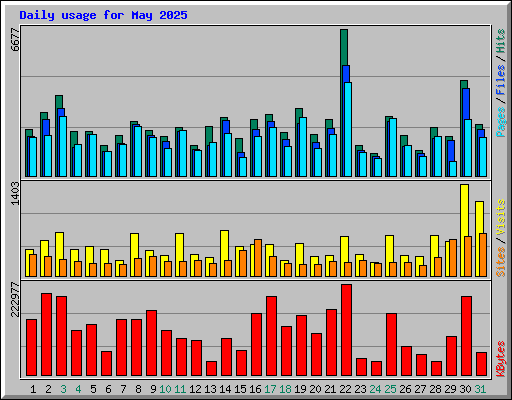Viewport: 512px width, 400px height.
Task: Click the cyan Pages bar for day 22
Action: (x=348, y=130)
